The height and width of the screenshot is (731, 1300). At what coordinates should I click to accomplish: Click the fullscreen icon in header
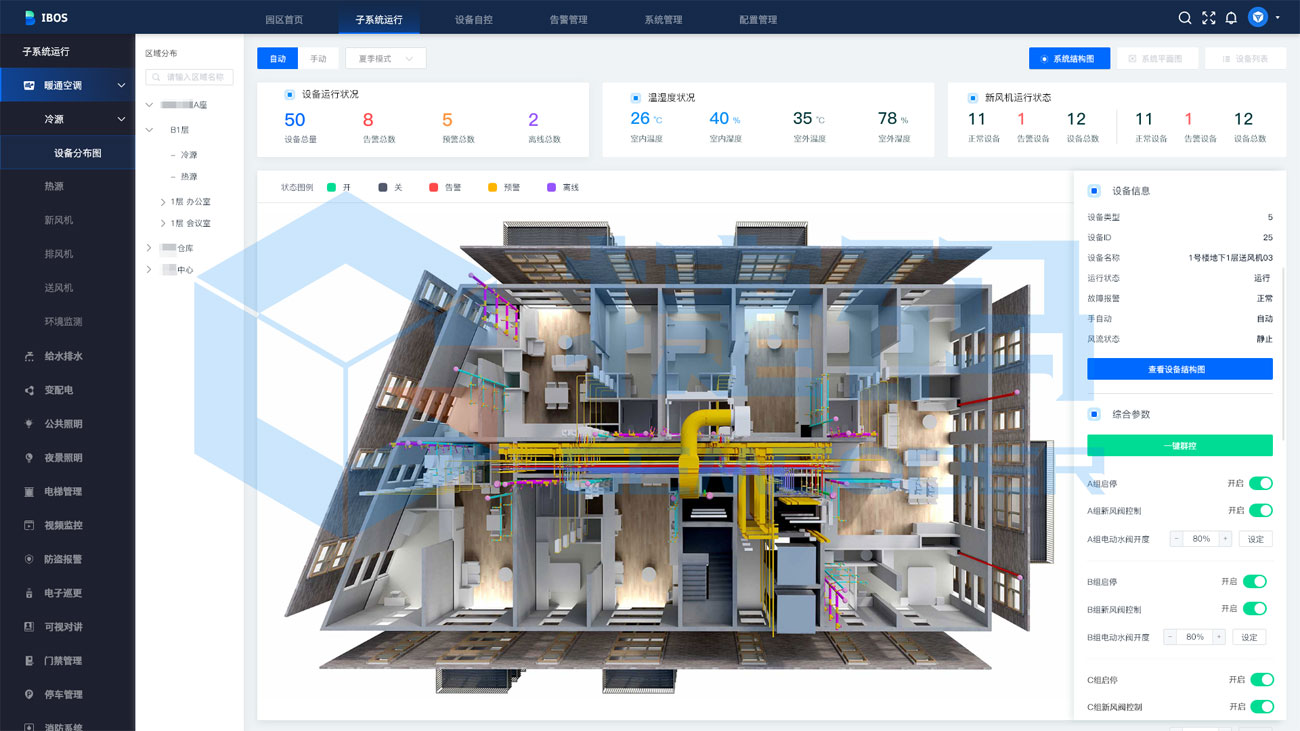1208,18
